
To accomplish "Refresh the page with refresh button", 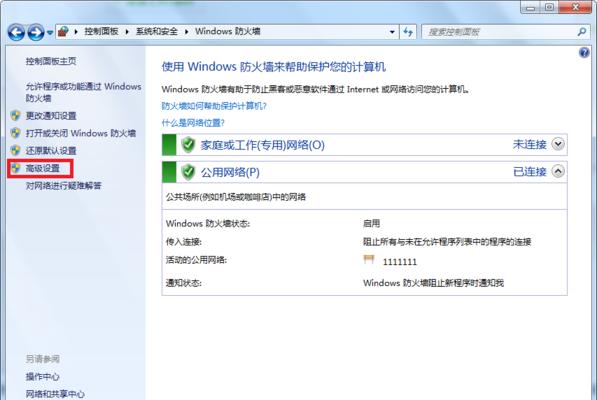I will [x=408, y=32].
